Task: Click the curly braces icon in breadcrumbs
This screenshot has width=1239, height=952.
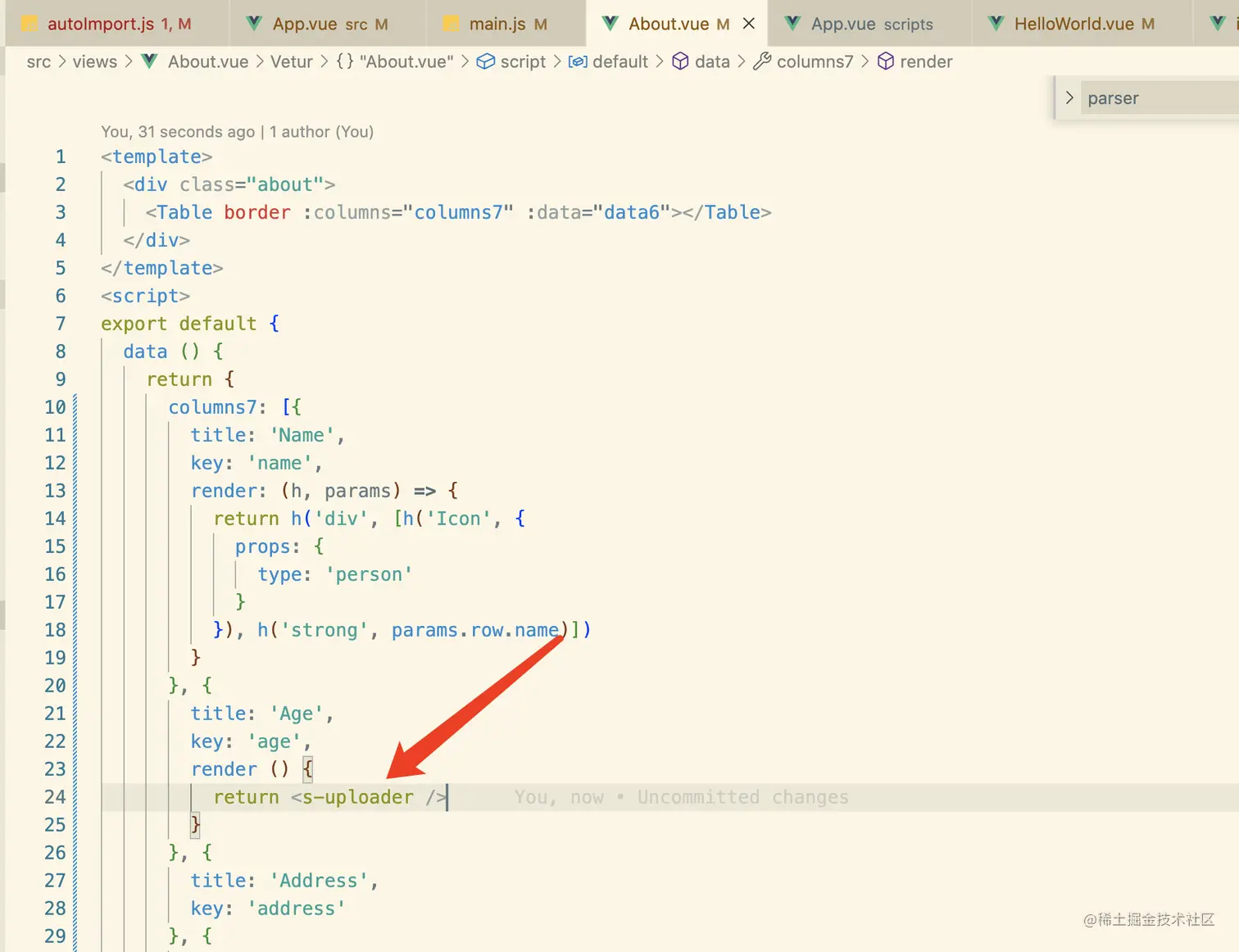Action: 345,61
